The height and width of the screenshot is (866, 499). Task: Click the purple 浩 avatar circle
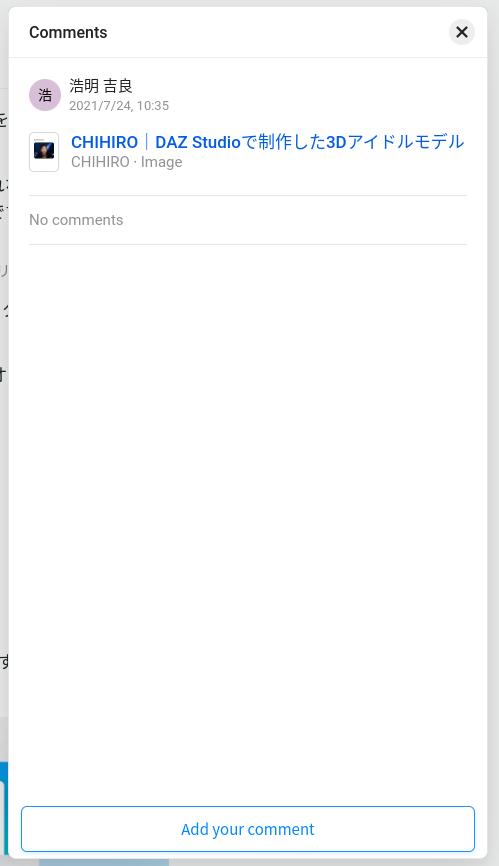pyautogui.click(x=45, y=95)
